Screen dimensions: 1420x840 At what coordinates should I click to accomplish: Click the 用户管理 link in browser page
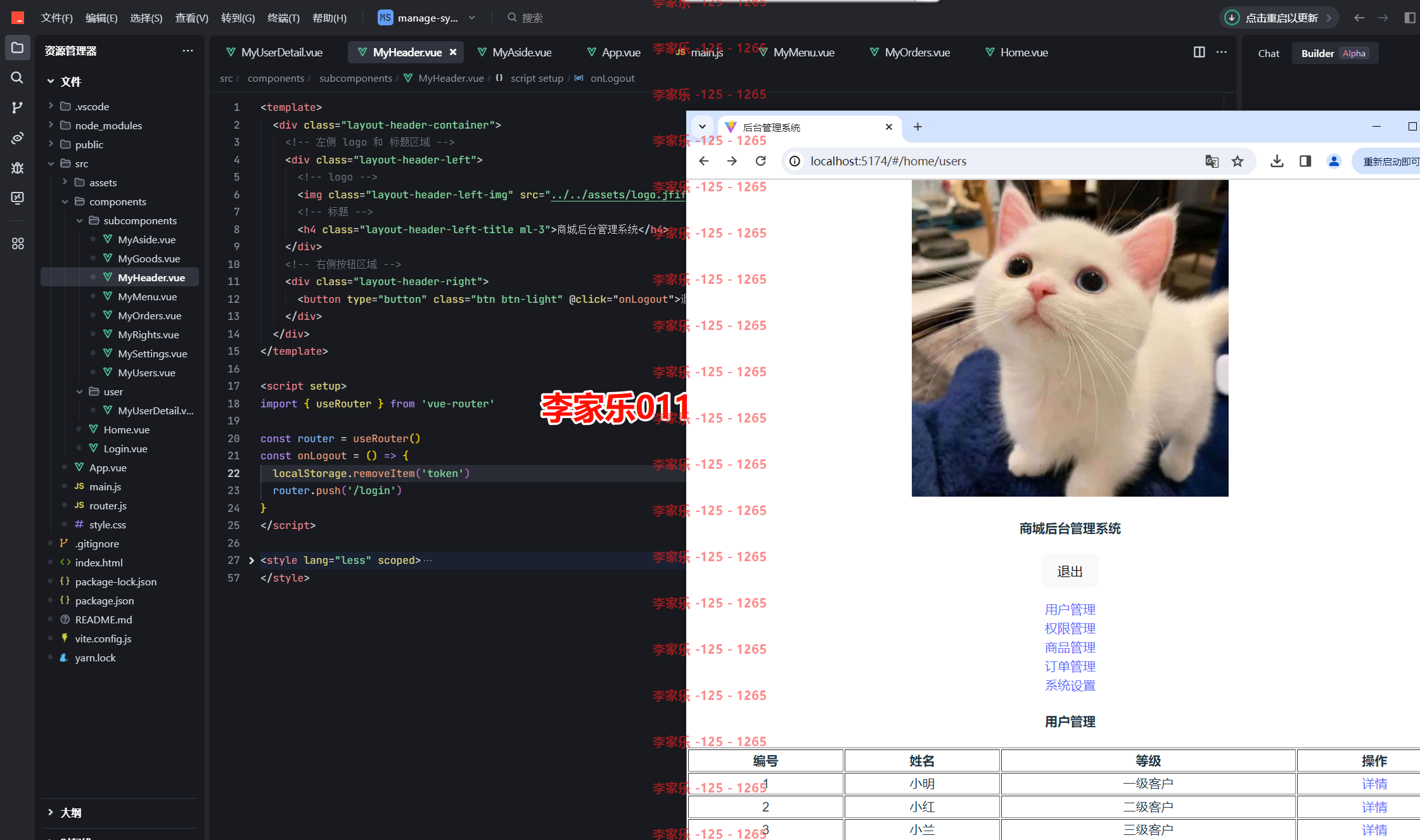click(1070, 609)
